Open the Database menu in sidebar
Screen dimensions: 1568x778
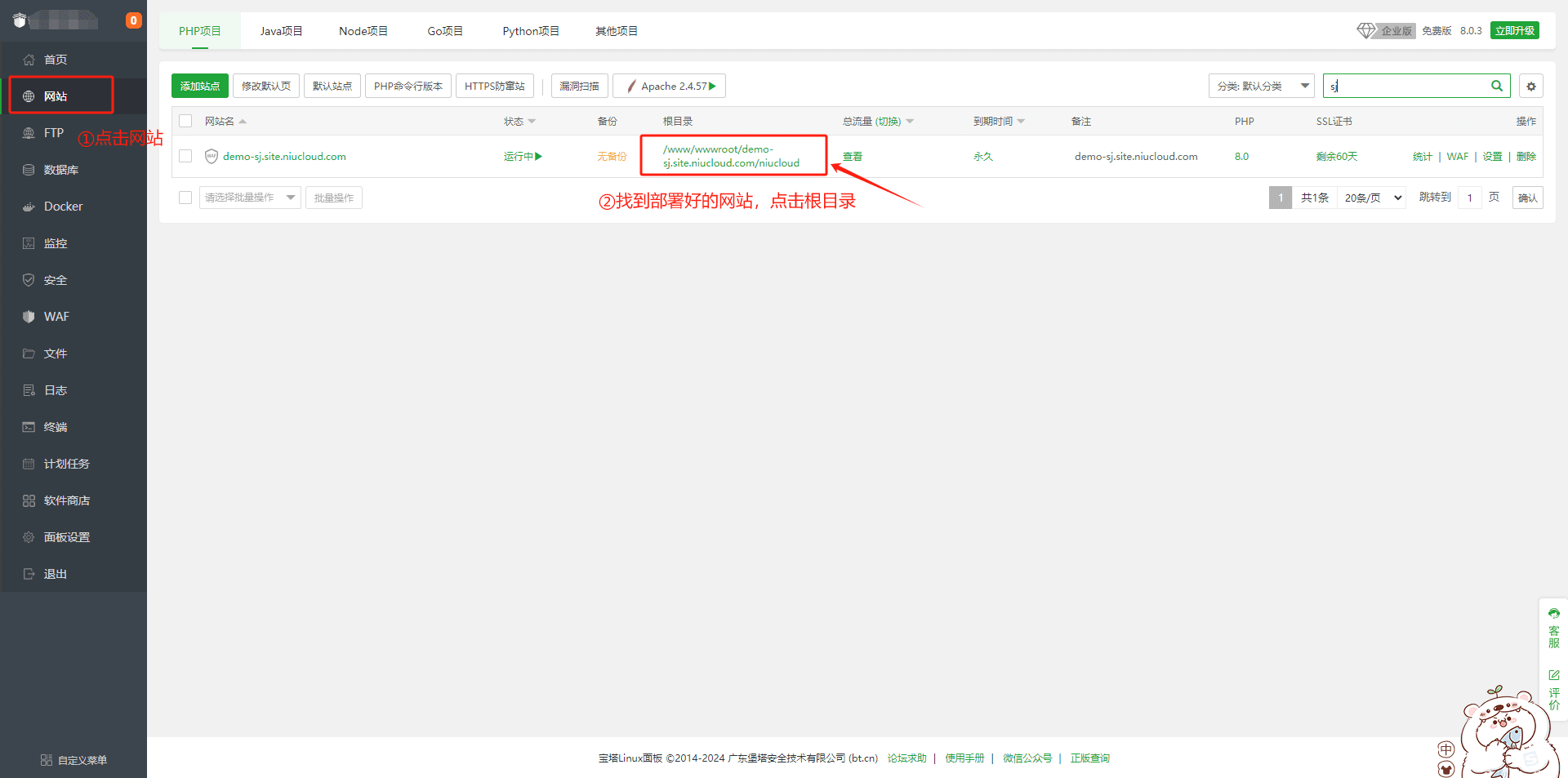61,170
